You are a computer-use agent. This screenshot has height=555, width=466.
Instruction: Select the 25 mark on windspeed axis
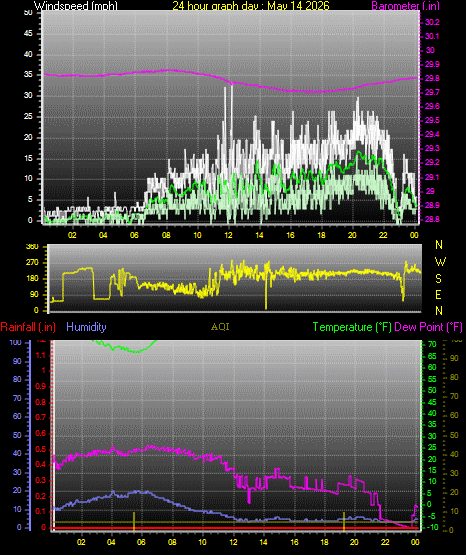pos(28,116)
